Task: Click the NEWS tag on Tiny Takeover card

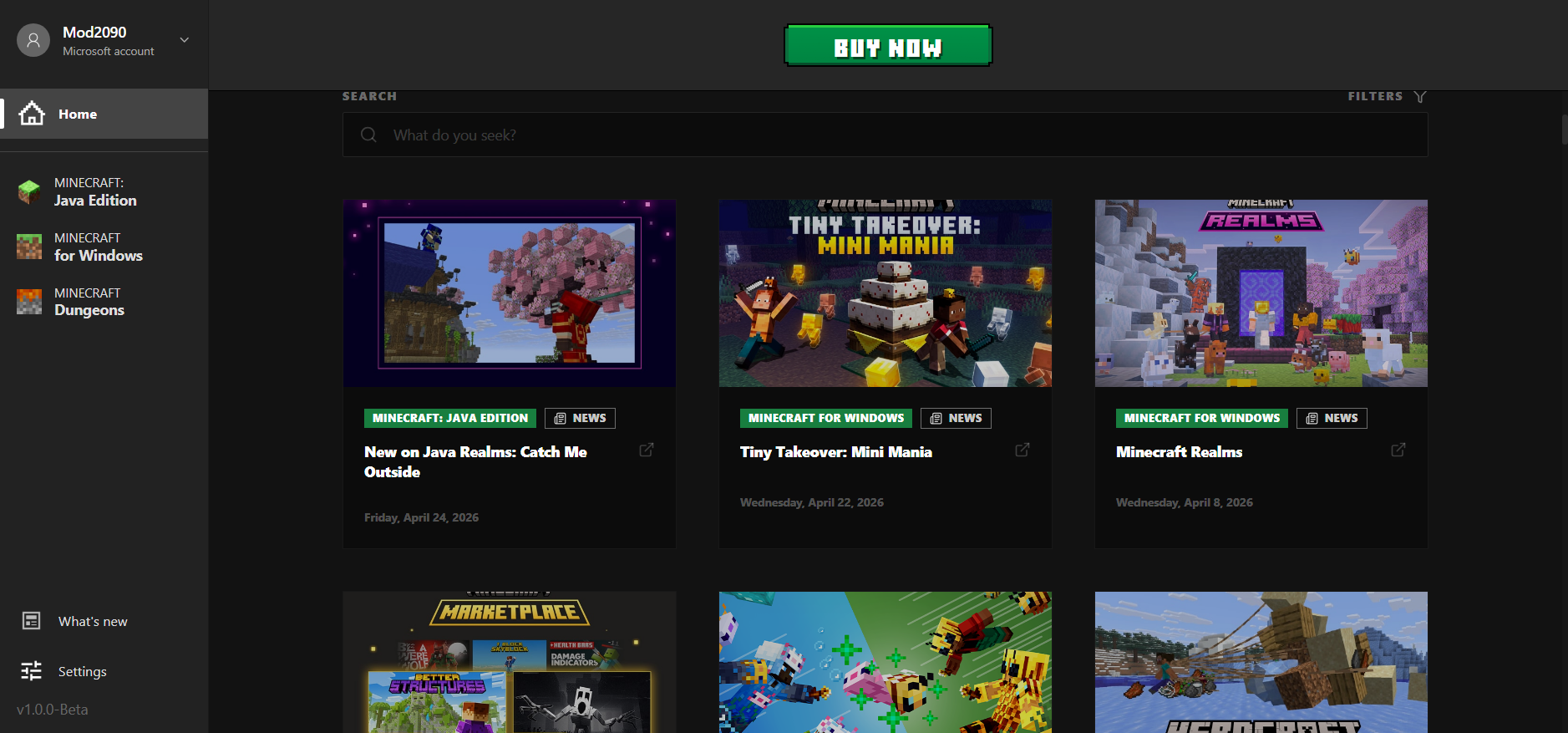Action: click(956, 418)
